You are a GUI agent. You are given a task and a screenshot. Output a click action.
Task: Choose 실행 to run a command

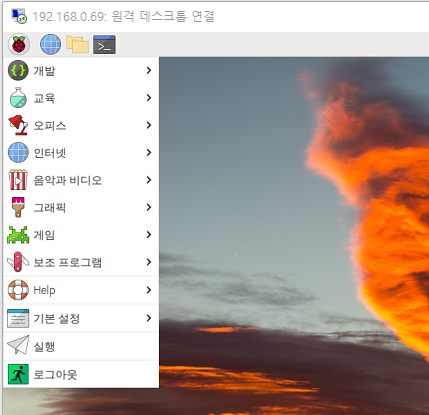(x=81, y=346)
